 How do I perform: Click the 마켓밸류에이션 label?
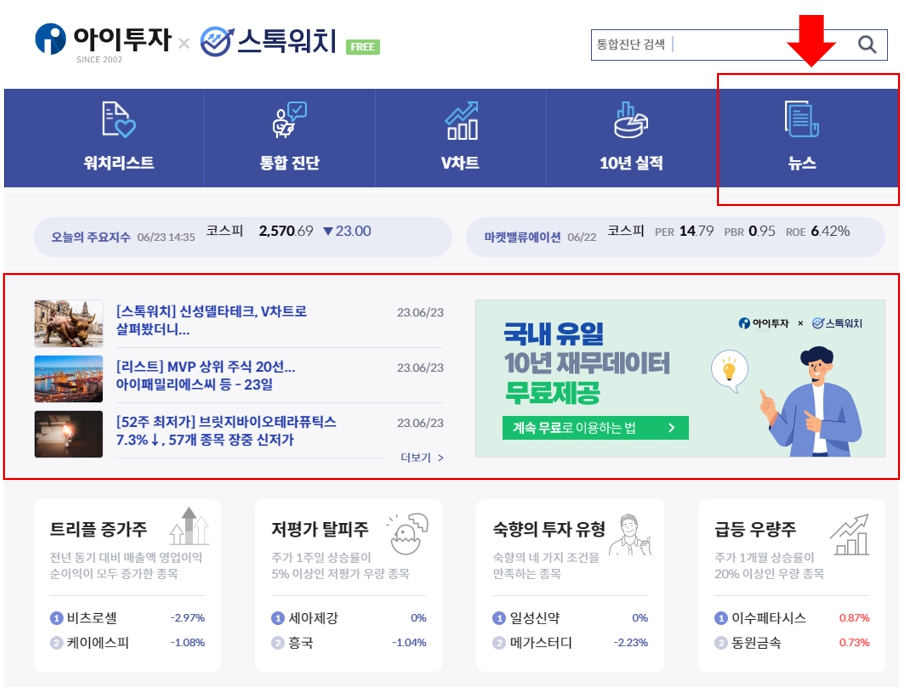tap(522, 237)
